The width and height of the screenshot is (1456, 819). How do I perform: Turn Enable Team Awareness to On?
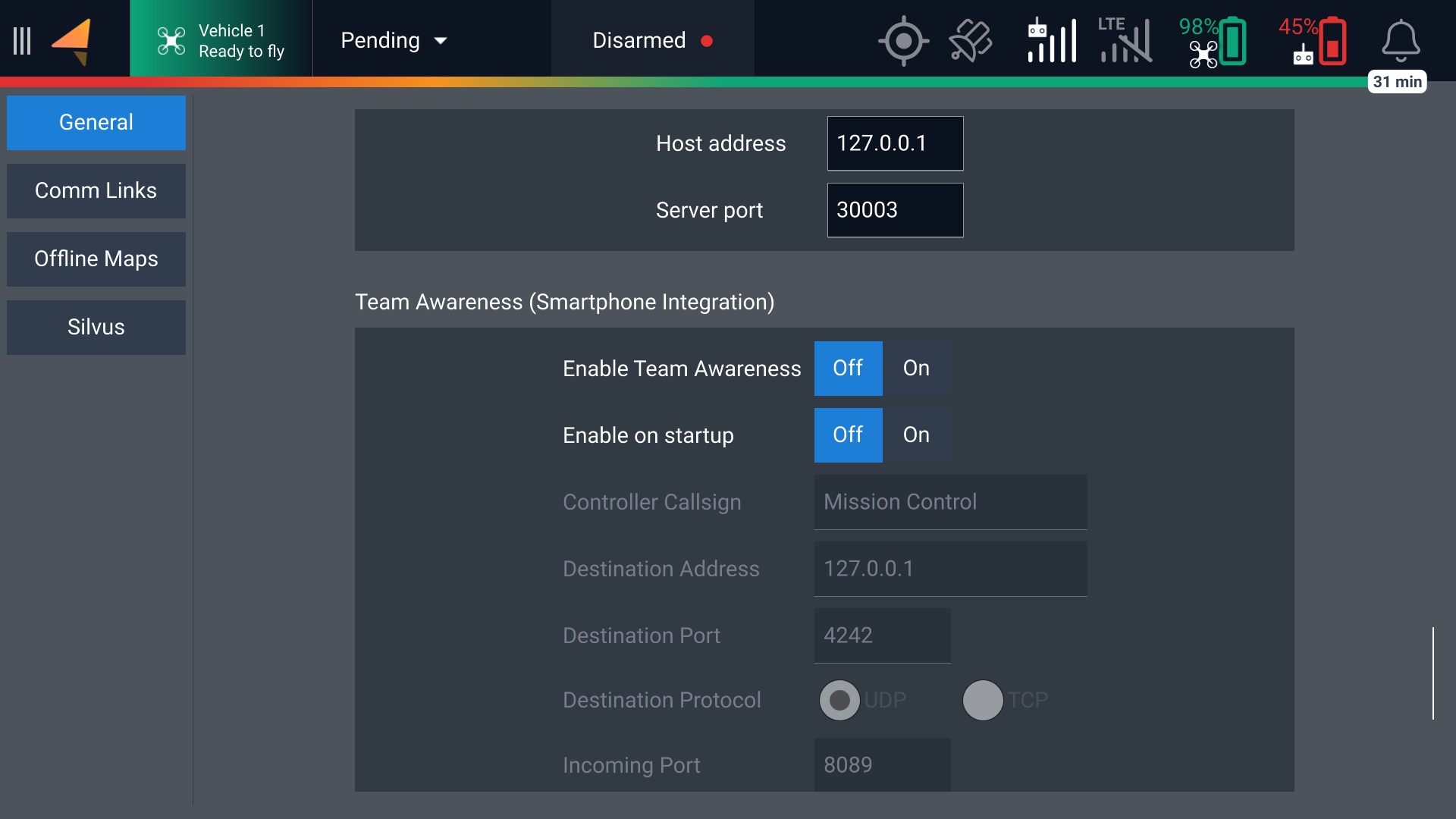[x=916, y=369]
